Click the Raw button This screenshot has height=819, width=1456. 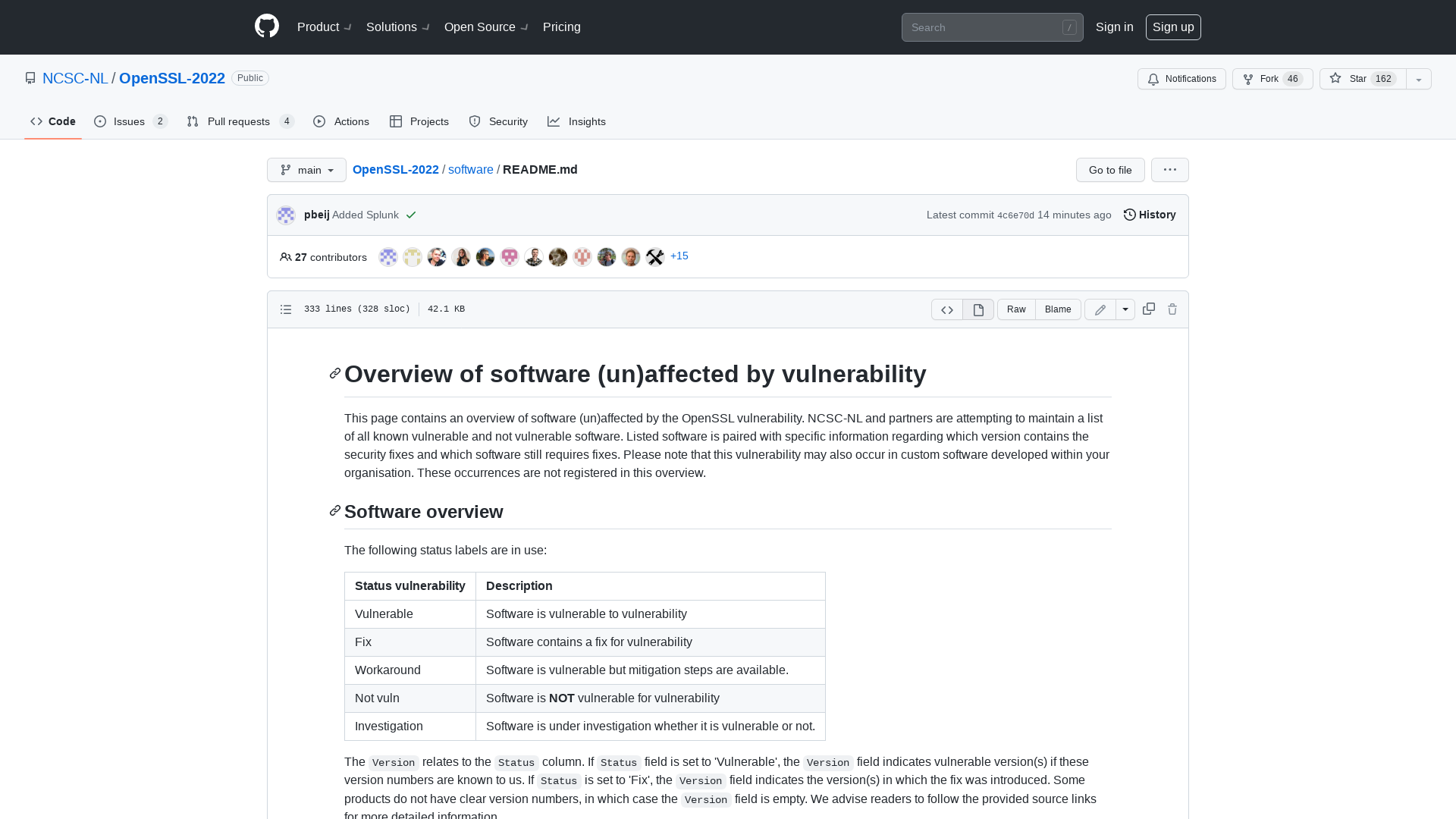click(1015, 309)
